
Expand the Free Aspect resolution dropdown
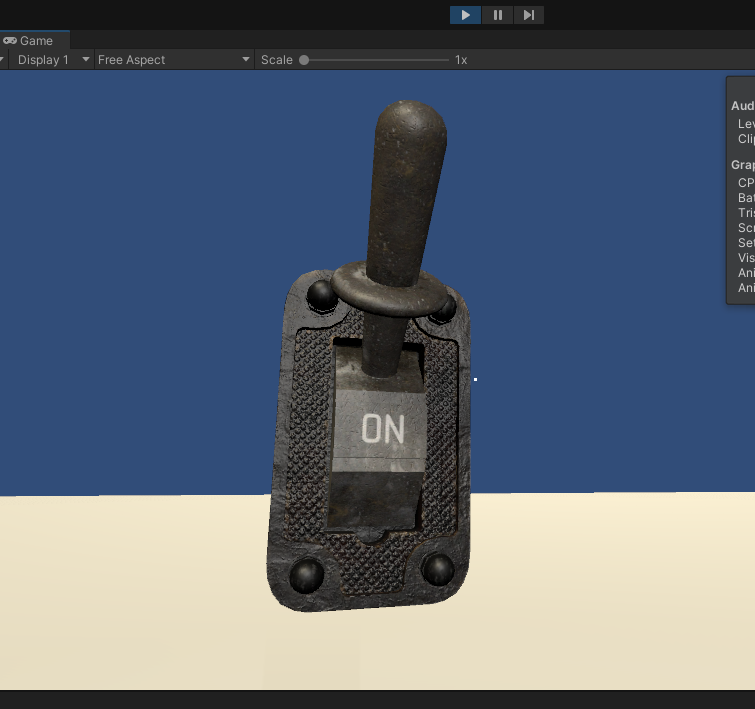173,60
